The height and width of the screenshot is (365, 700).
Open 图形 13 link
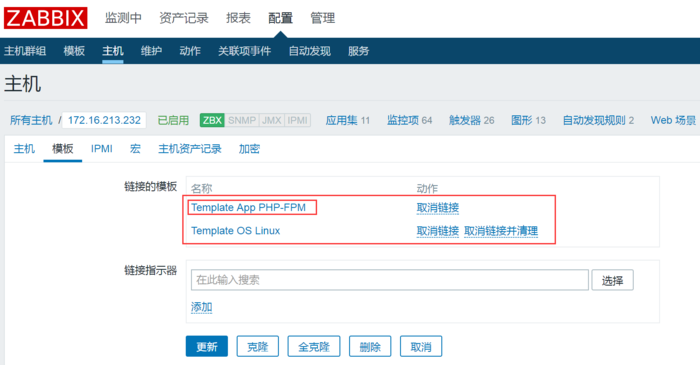point(528,120)
